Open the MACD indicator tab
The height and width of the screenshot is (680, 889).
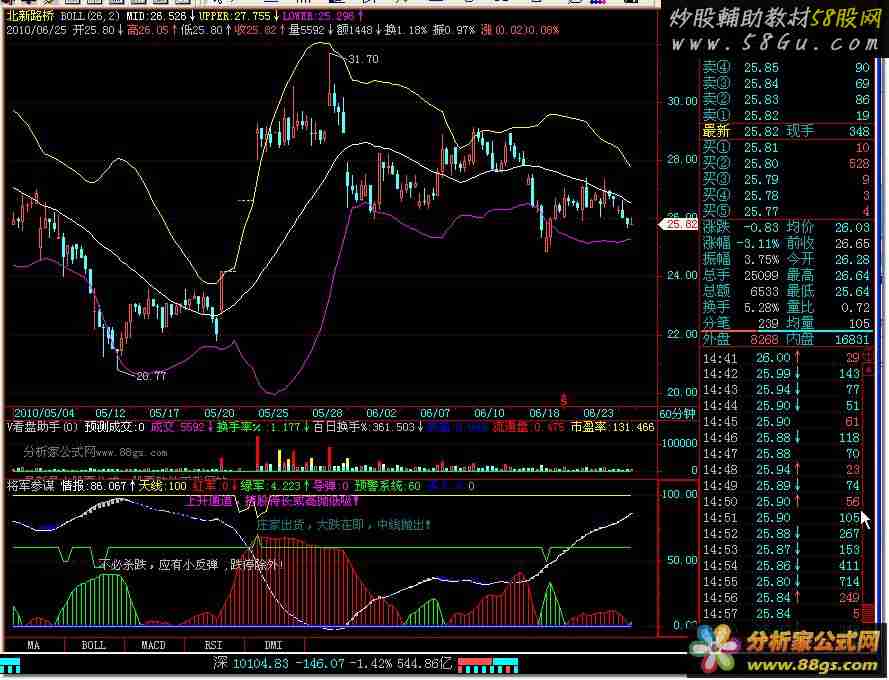(x=153, y=645)
